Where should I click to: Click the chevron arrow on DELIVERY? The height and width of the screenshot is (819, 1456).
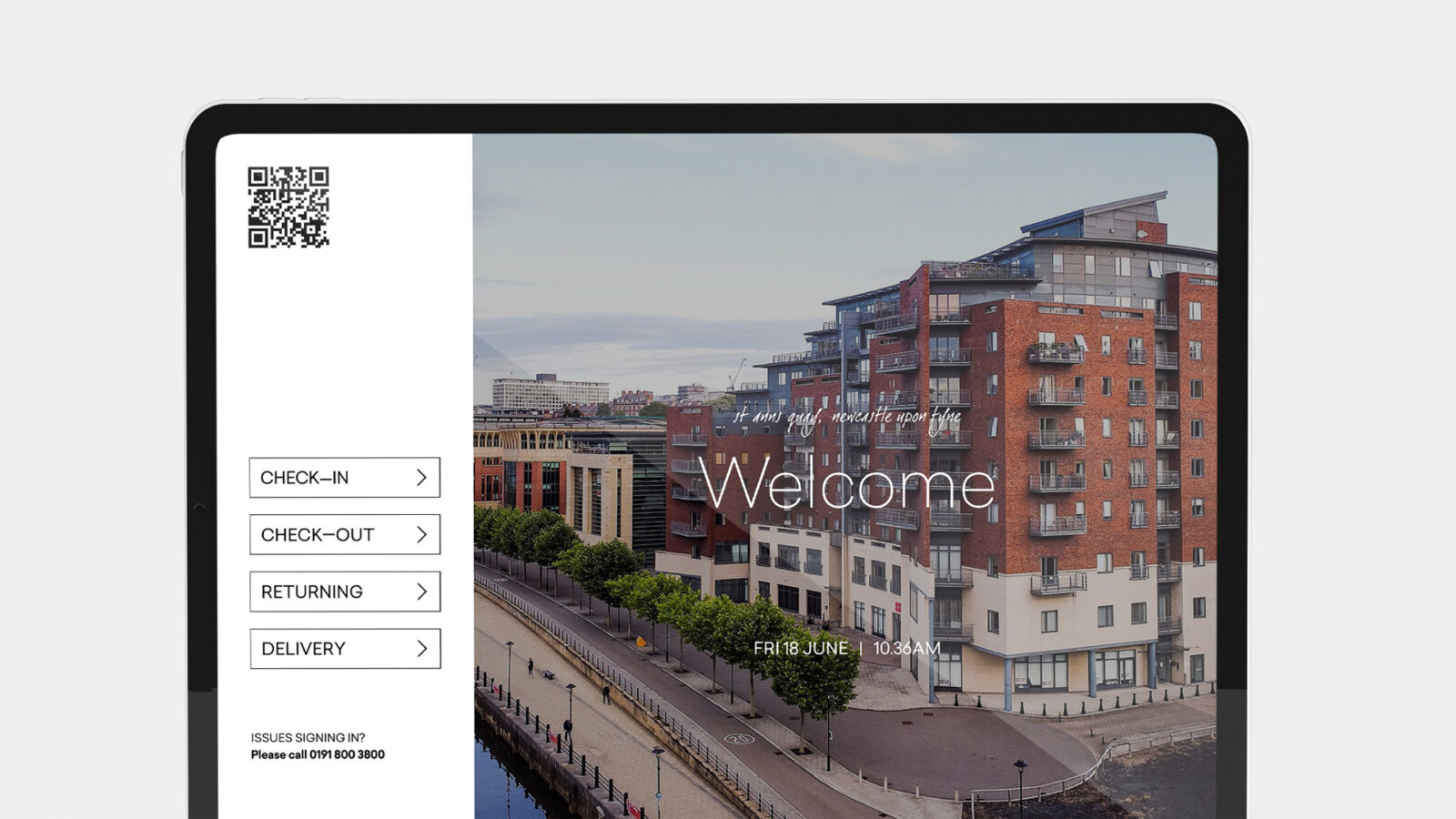click(x=421, y=649)
